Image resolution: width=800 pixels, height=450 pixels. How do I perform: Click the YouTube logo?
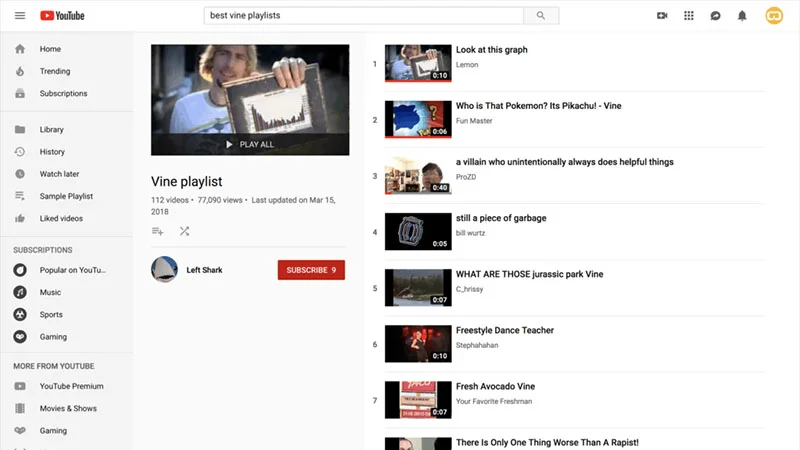click(62, 16)
